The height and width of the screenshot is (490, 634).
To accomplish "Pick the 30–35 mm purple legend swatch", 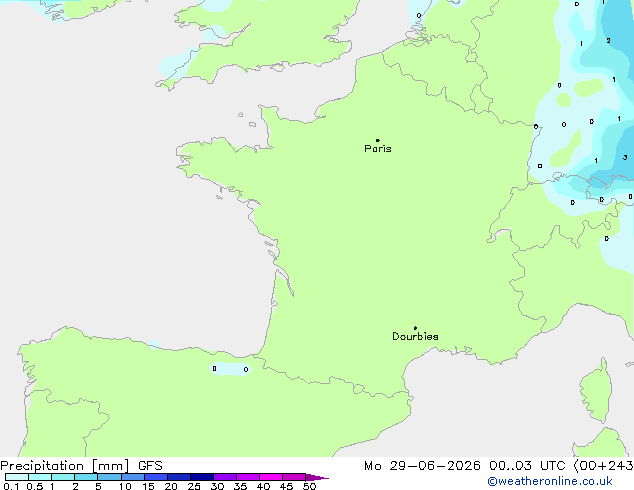I will point(225,477).
